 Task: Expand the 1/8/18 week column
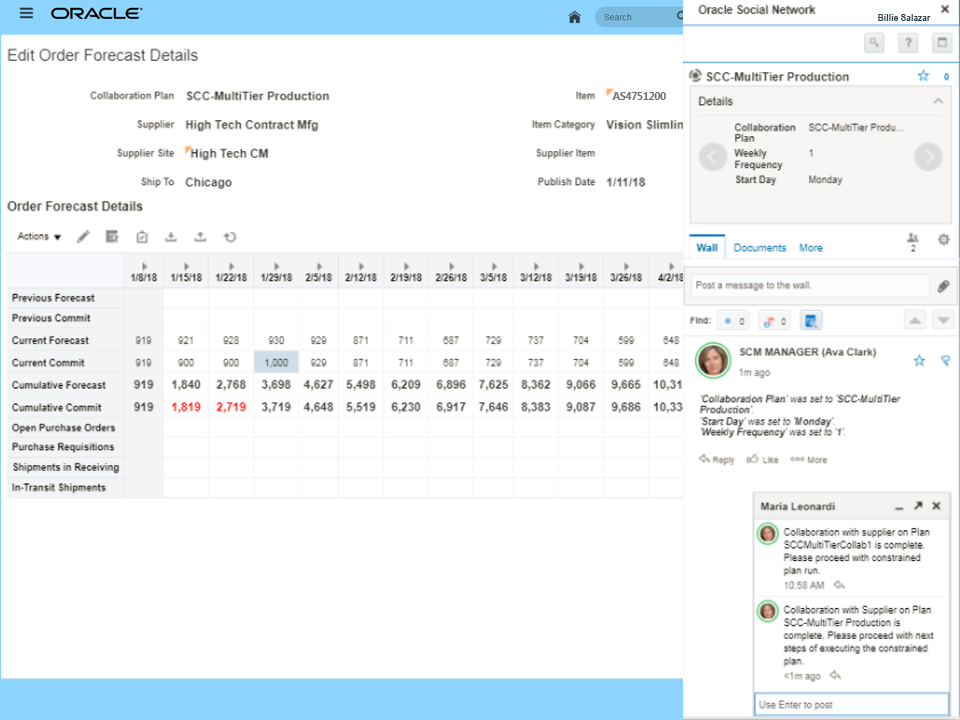click(144, 266)
